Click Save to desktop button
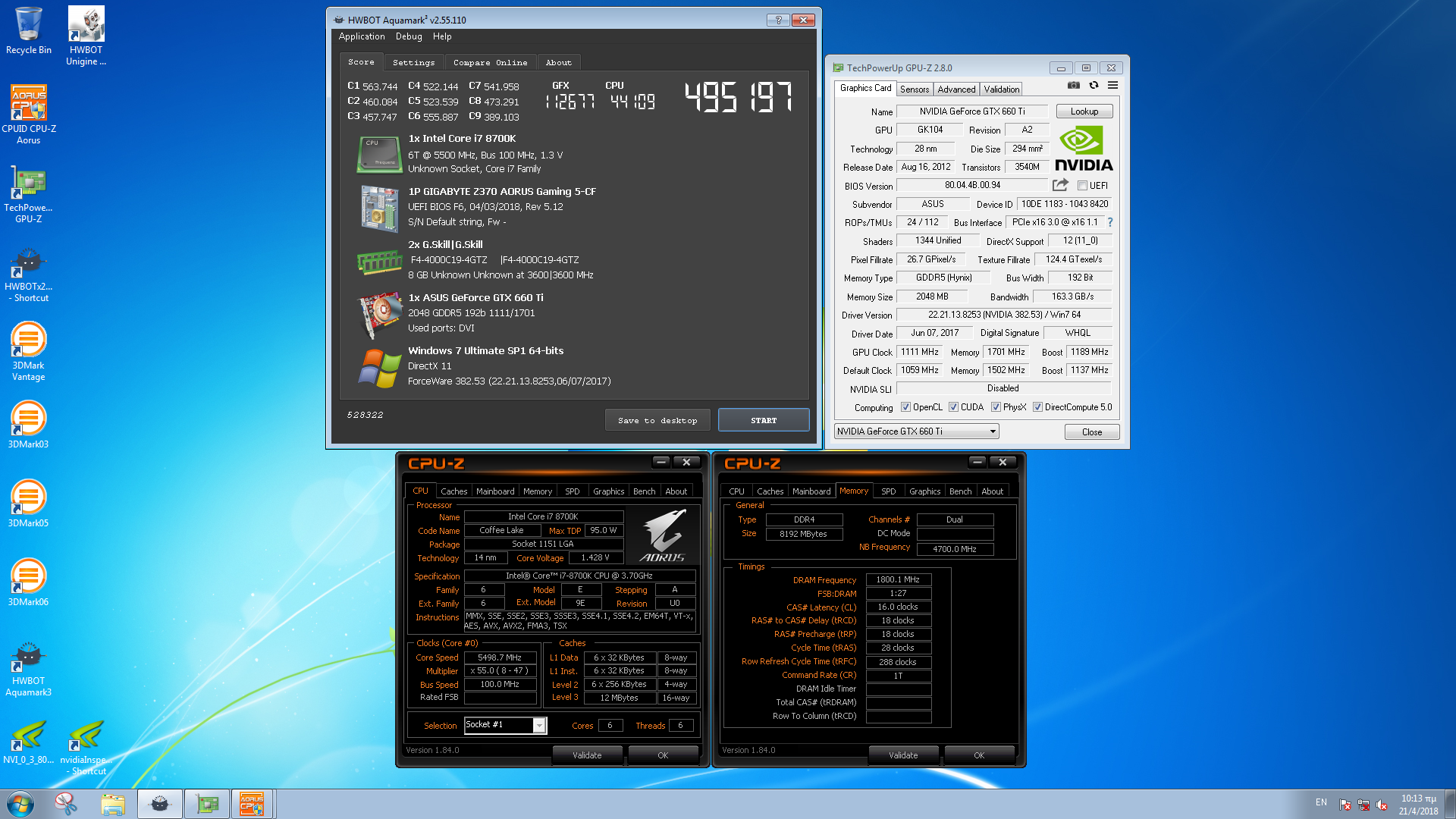 657,420
